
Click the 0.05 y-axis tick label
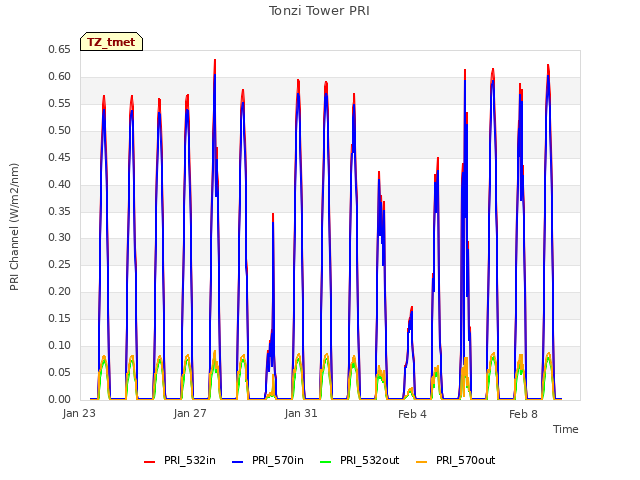point(60,372)
